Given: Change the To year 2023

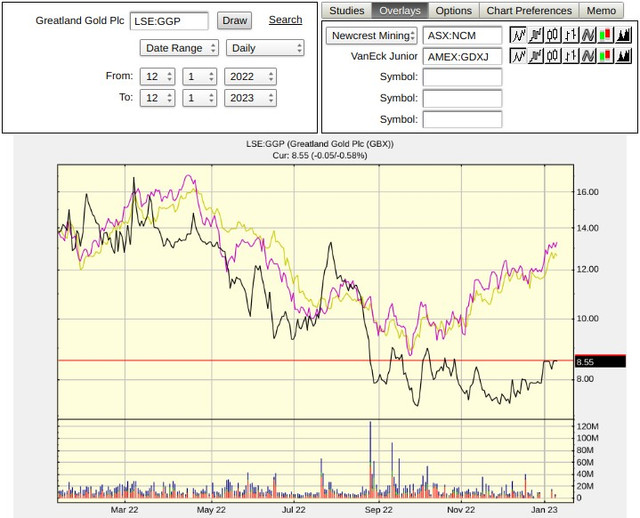Looking at the screenshot, I should click(x=250, y=98).
